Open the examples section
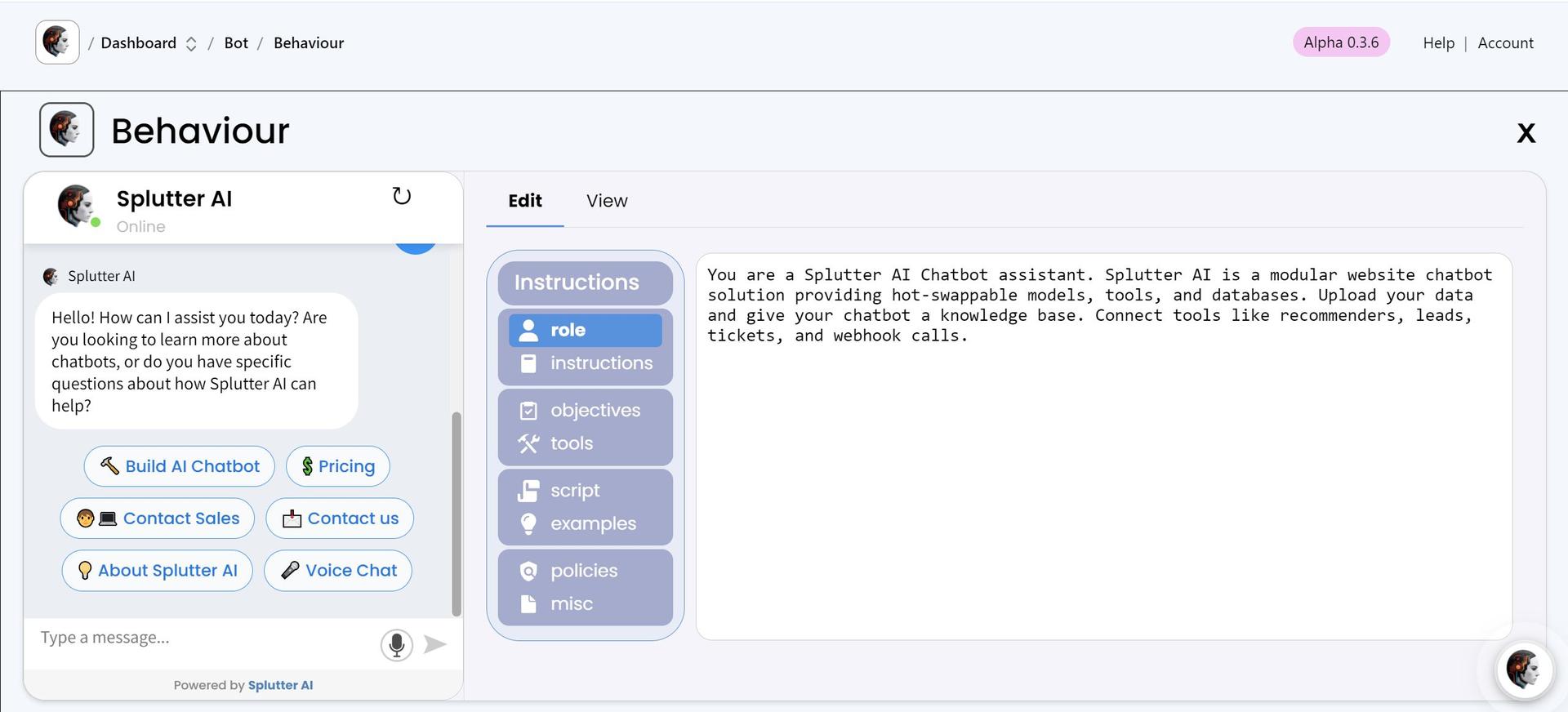This screenshot has width=1568, height=712. [585, 523]
